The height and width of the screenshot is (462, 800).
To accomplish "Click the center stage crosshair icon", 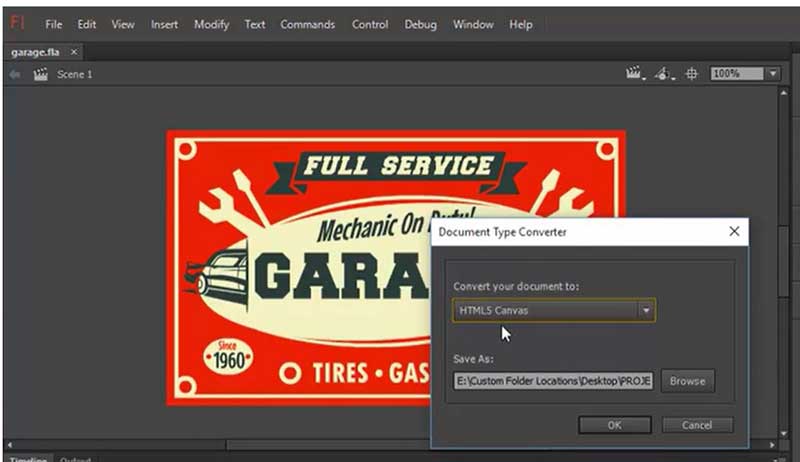I will [x=691, y=73].
